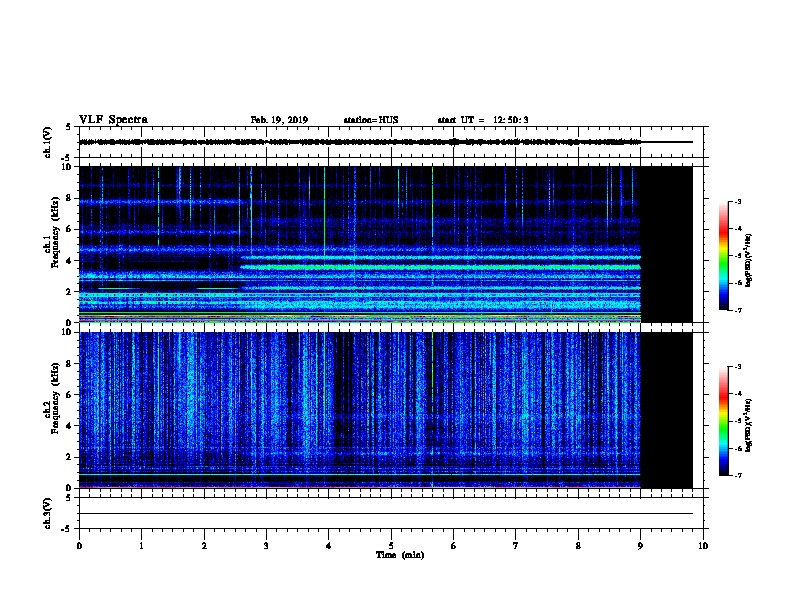This screenshot has height=612, width=792.
Task: Click time tick label "4" on x-axis
Action: (329, 545)
